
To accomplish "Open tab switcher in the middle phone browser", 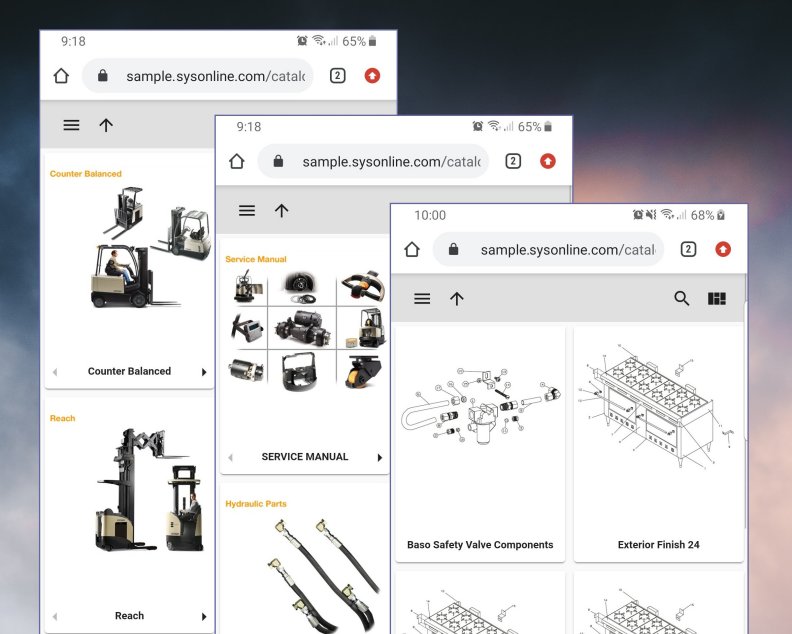I will (x=513, y=161).
